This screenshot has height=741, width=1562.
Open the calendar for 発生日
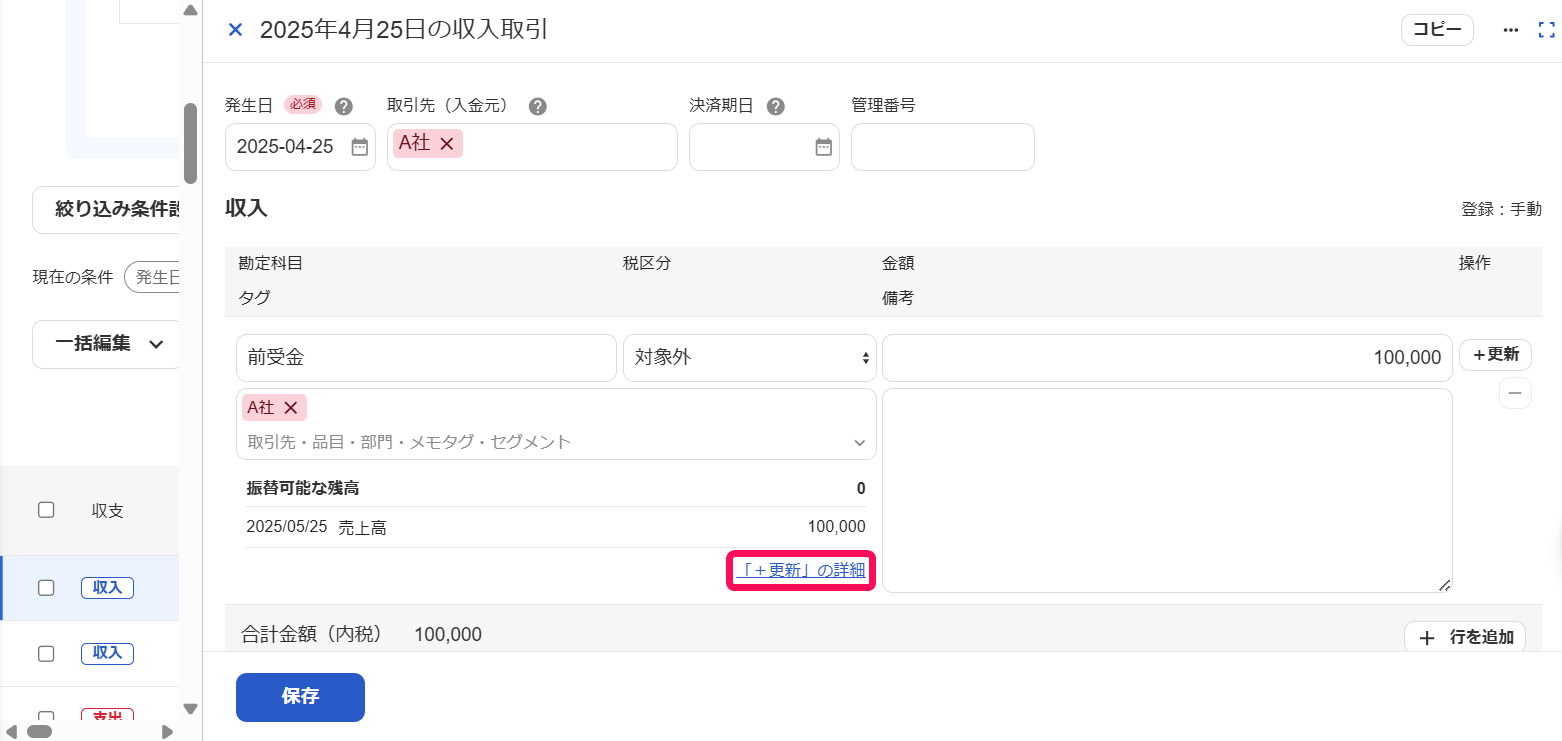[359, 147]
